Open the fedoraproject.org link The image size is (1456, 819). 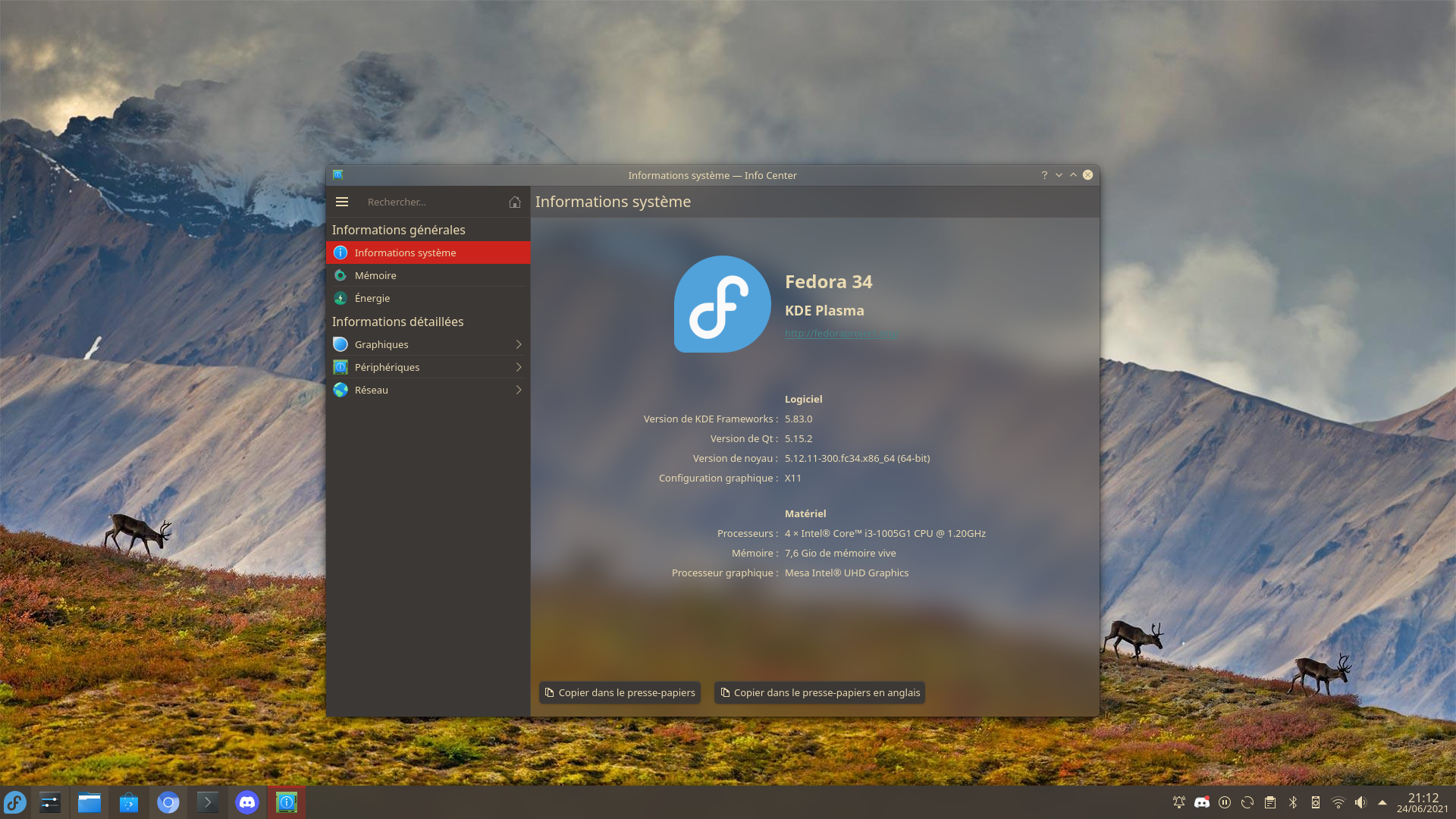coord(841,333)
